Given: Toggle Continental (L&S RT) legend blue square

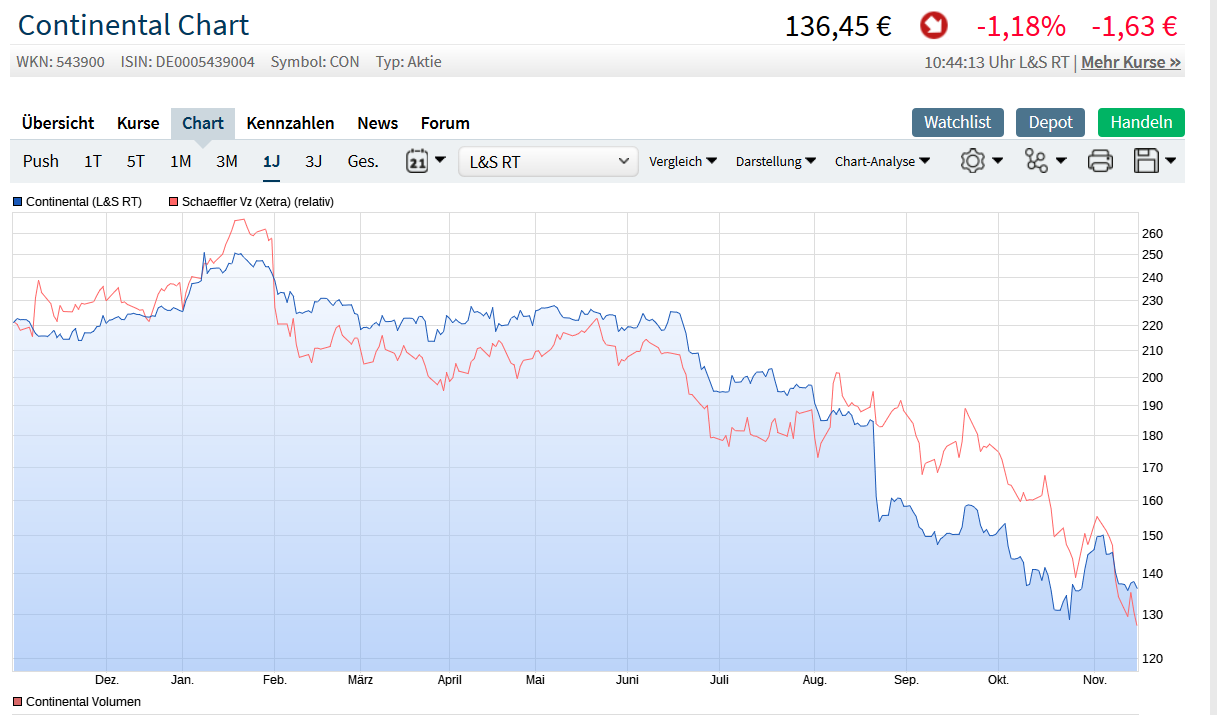Looking at the screenshot, I should (17, 201).
